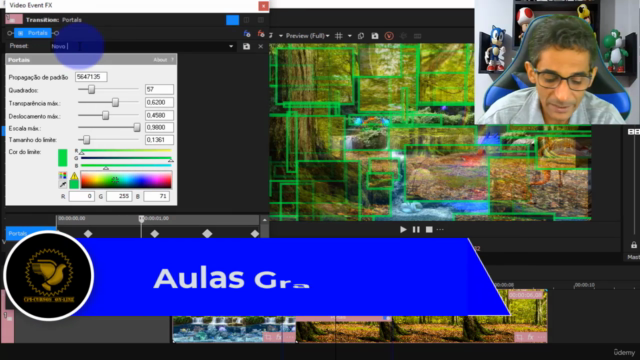Image resolution: width=640 pixels, height=360 pixels.
Task: Click the split-view layout icon in FX header
Action: (x=247, y=20)
